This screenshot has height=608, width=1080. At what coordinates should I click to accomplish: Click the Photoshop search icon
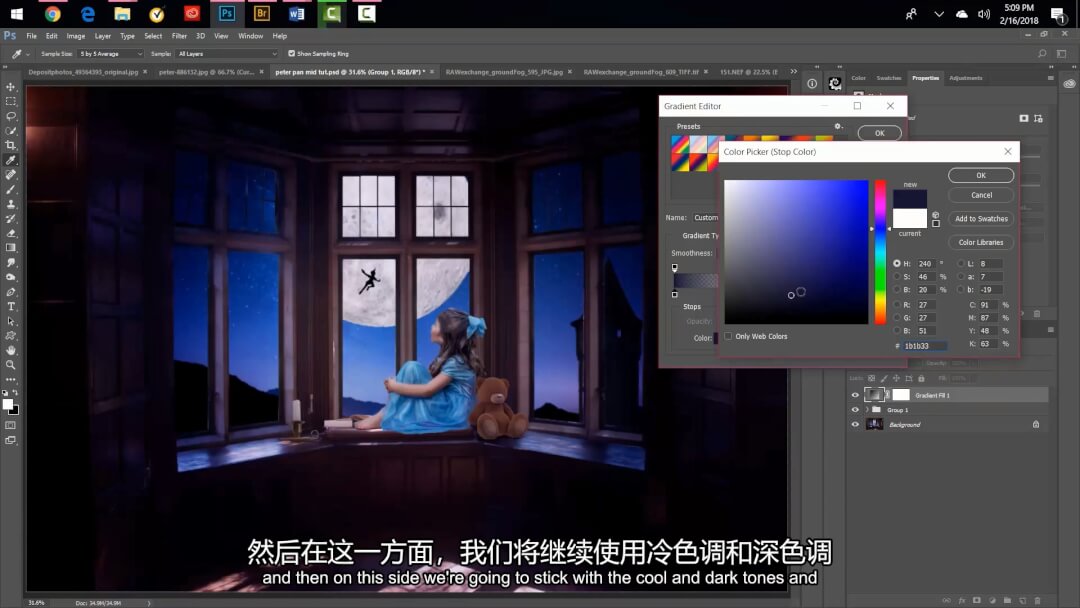coord(1042,54)
